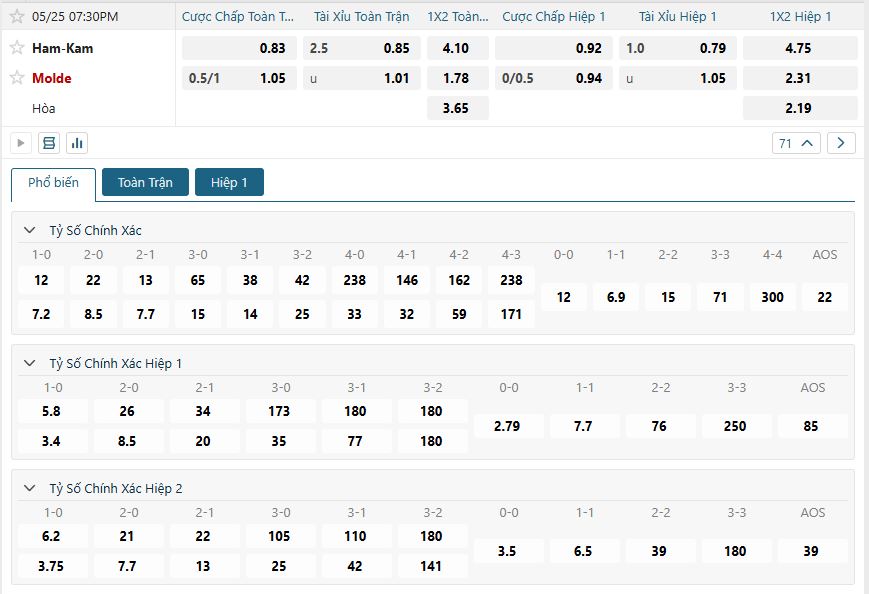Collapse the Tỷ Số Chính Xác Hiệp 1 section

(29, 363)
